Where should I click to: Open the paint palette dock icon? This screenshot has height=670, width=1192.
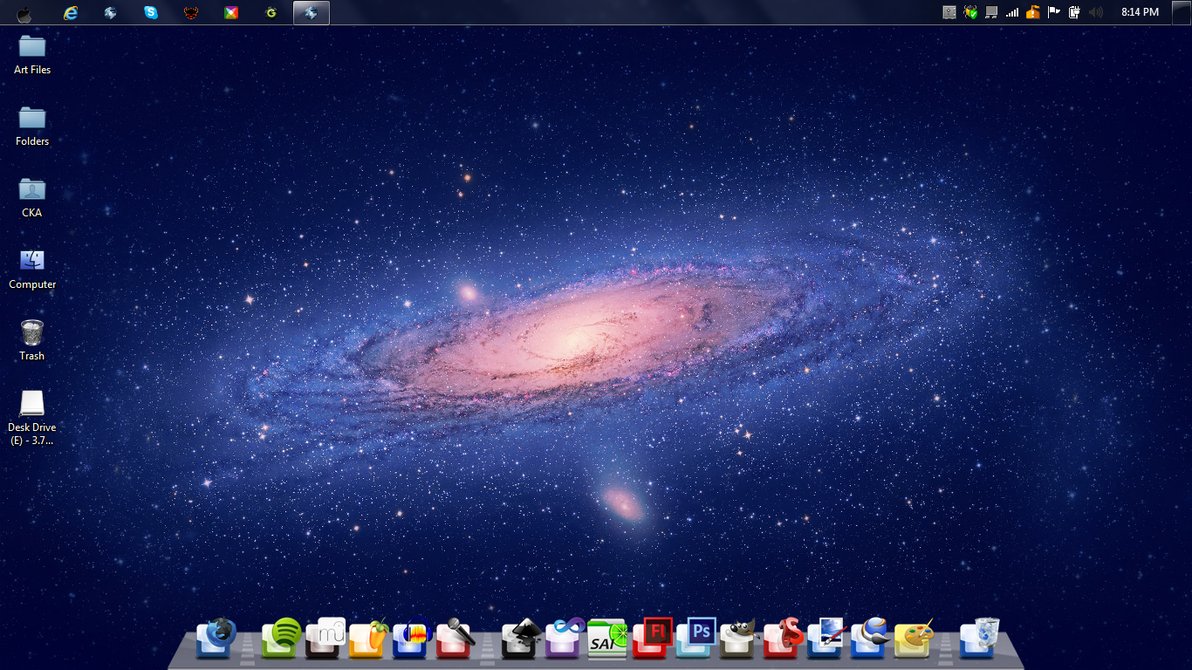914,637
